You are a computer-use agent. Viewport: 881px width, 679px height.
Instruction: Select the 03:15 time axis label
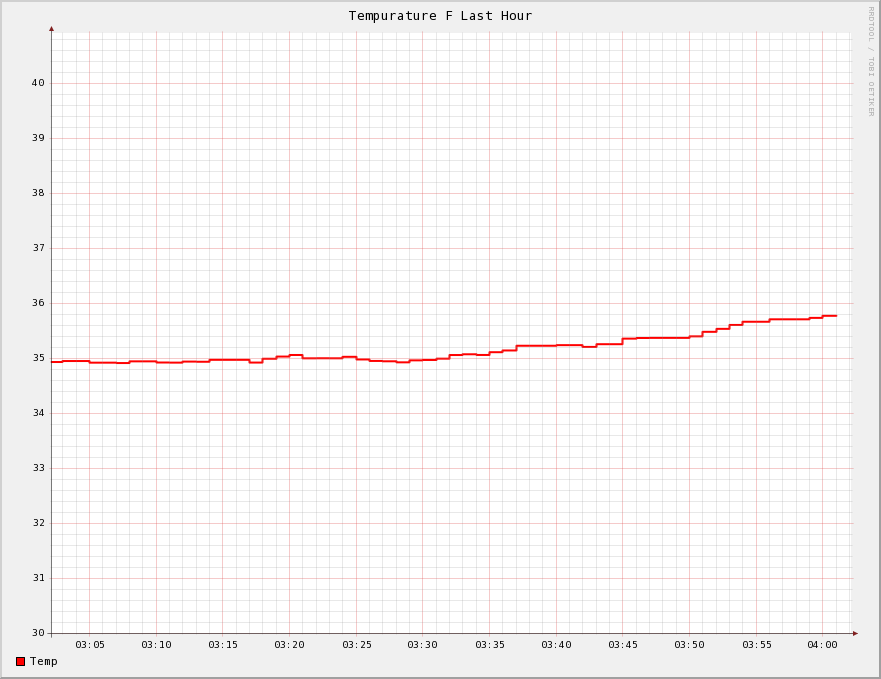223,645
